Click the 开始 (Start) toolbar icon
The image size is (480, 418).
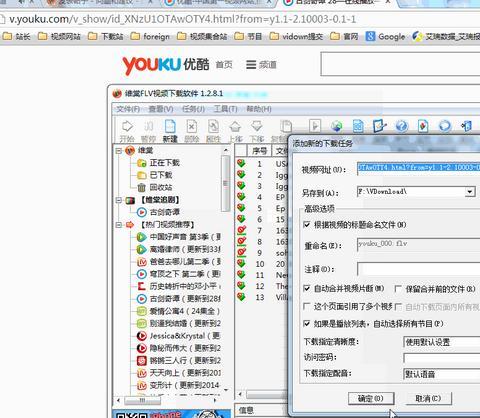127,131
